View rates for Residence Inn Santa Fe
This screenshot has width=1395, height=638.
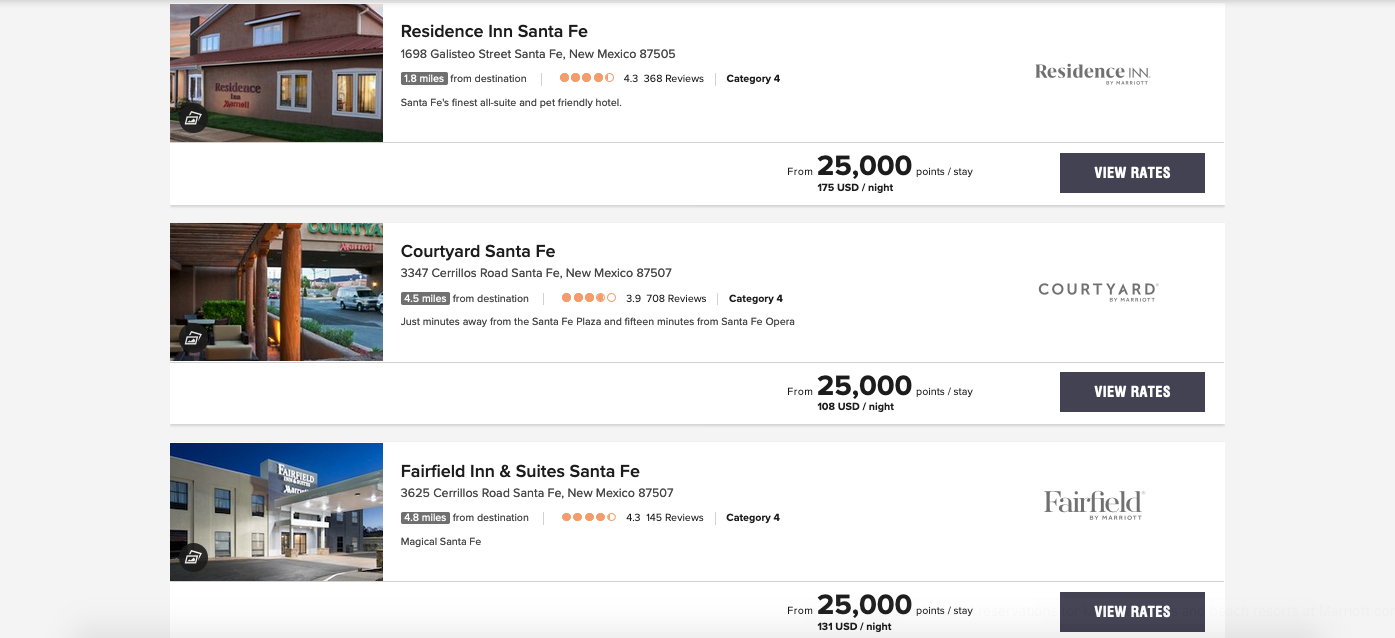1132,173
